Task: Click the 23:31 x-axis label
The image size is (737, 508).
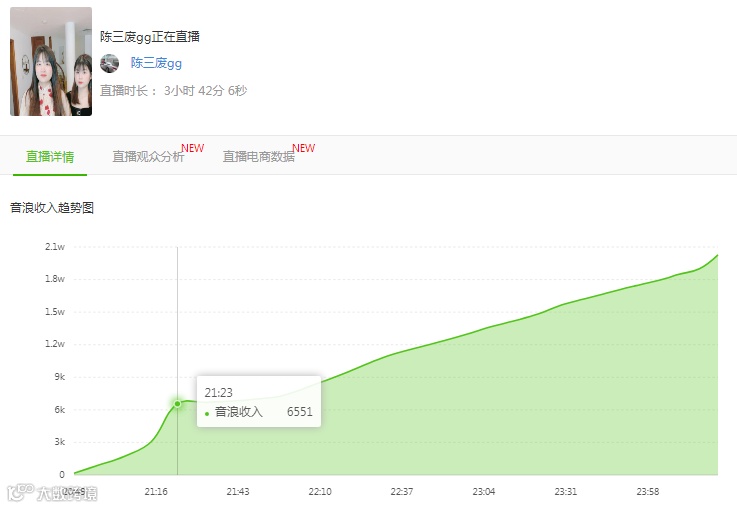Action: click(x=566, y=492)
